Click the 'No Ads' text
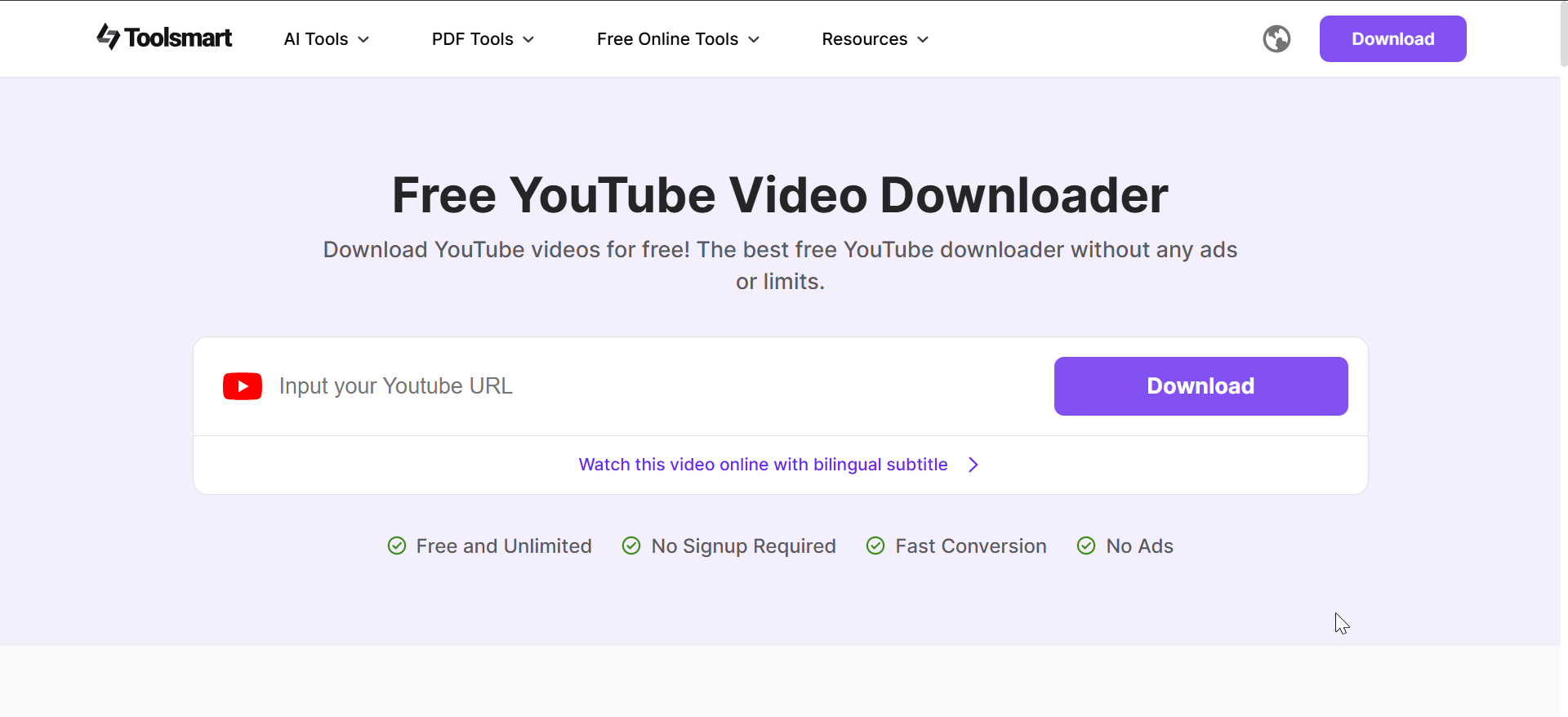The image size is (1568, 717). click(1140, 546)
